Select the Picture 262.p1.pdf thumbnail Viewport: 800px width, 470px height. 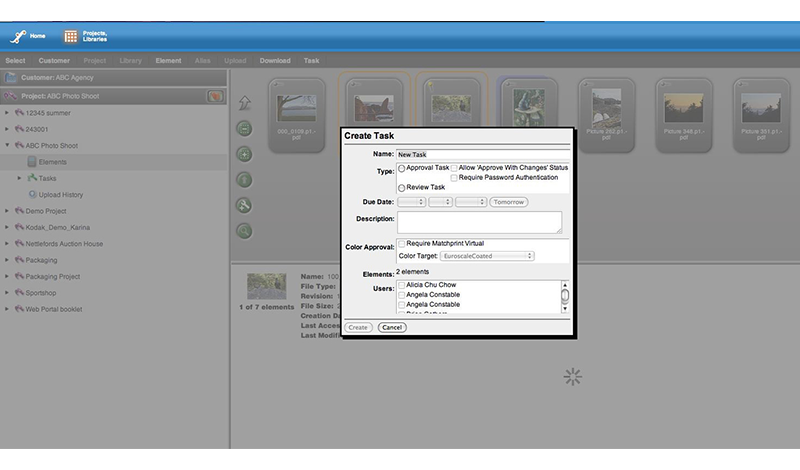coord(606,115)
